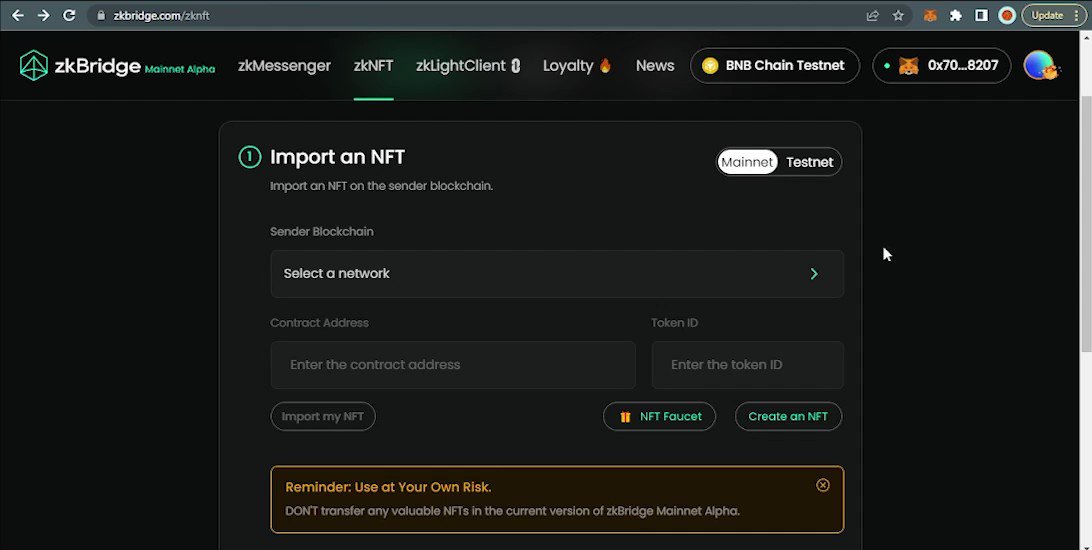Image resolution: width=1092 pixels, height=550 pixels.
Task: Focus the contract address input field
Action: point(453,365)
